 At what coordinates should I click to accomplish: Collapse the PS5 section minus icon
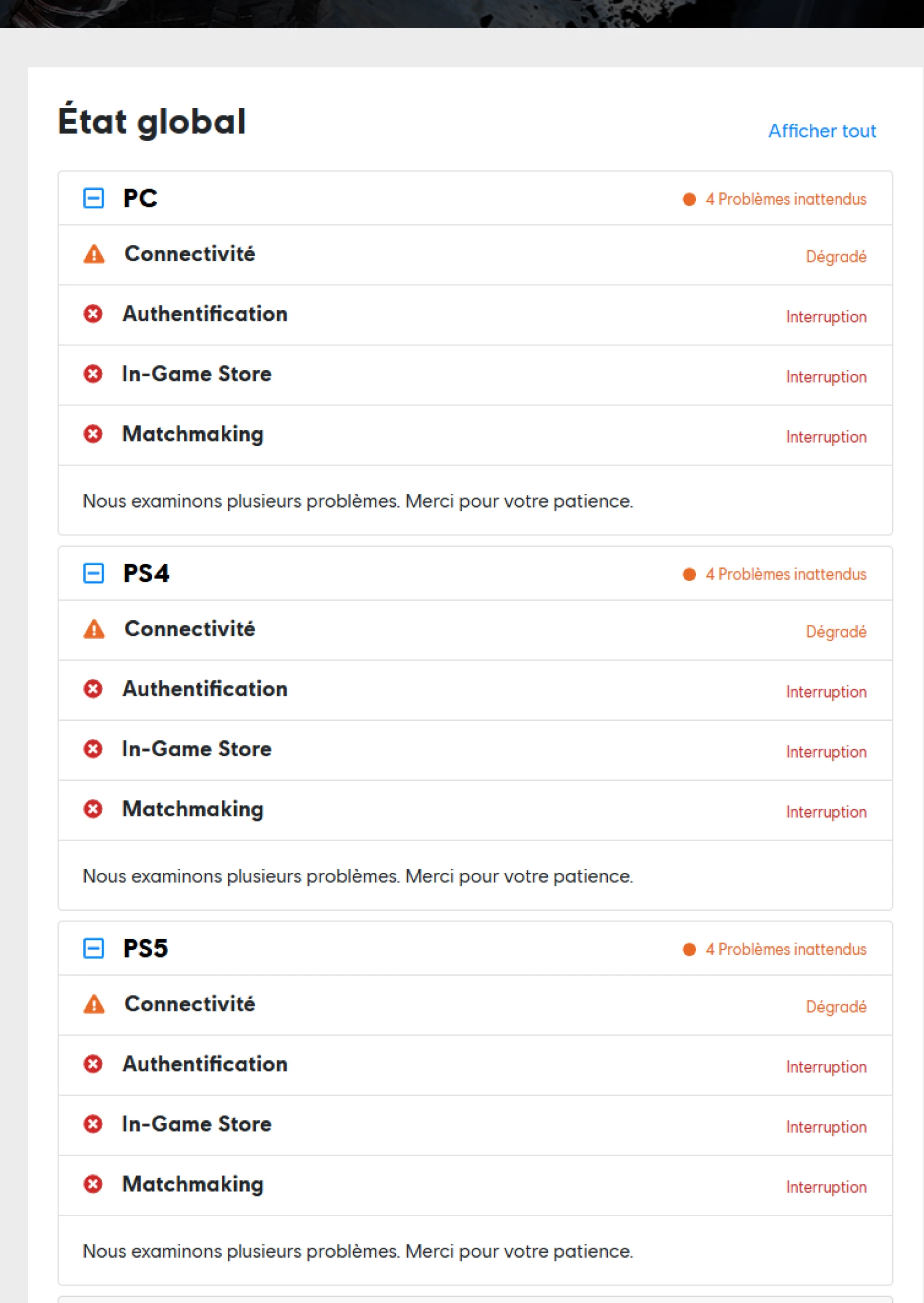93,949
